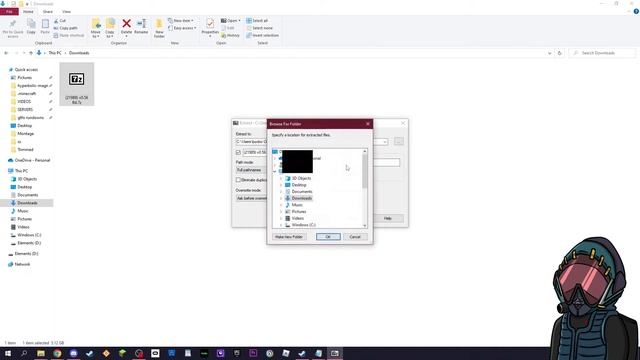Image resolution: width=640 pixels, height=360 pixels.
Task: Click Network in navigation pane
Action: (x=19, y=264)
